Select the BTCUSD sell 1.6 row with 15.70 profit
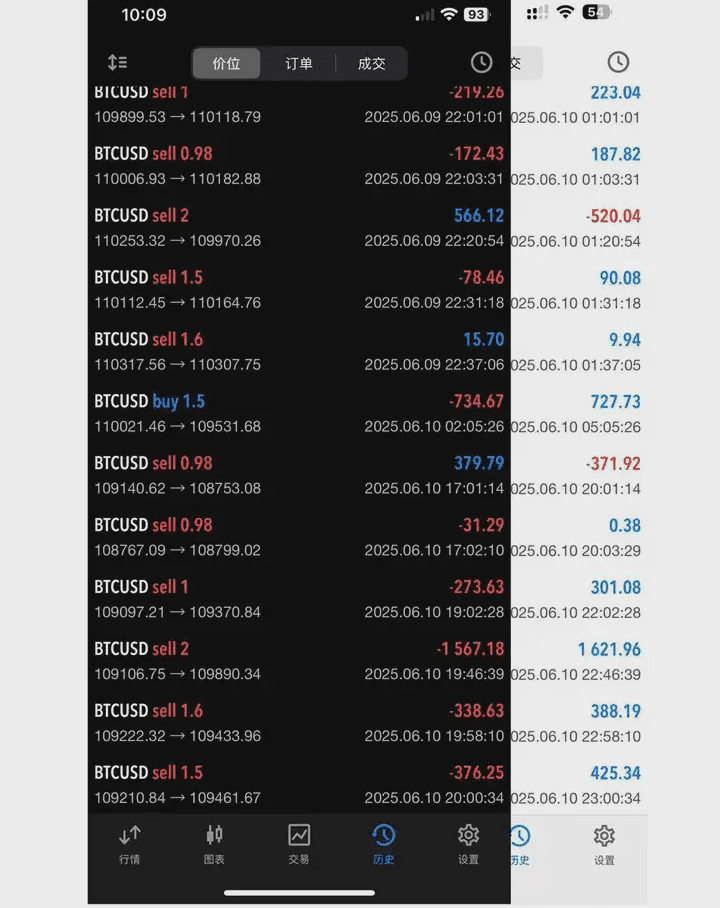The width and height of the screenshot is (720, 908). [299, 351]
